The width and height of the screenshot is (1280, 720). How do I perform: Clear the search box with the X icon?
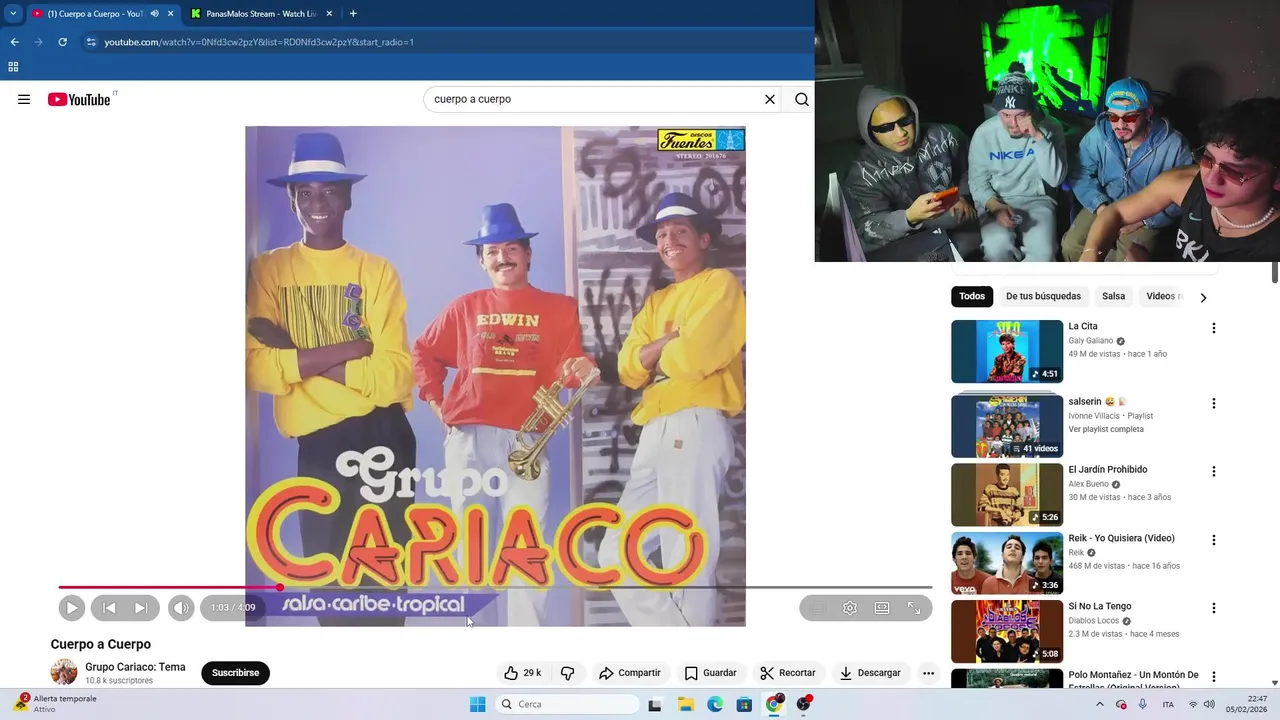coord(770,99)
